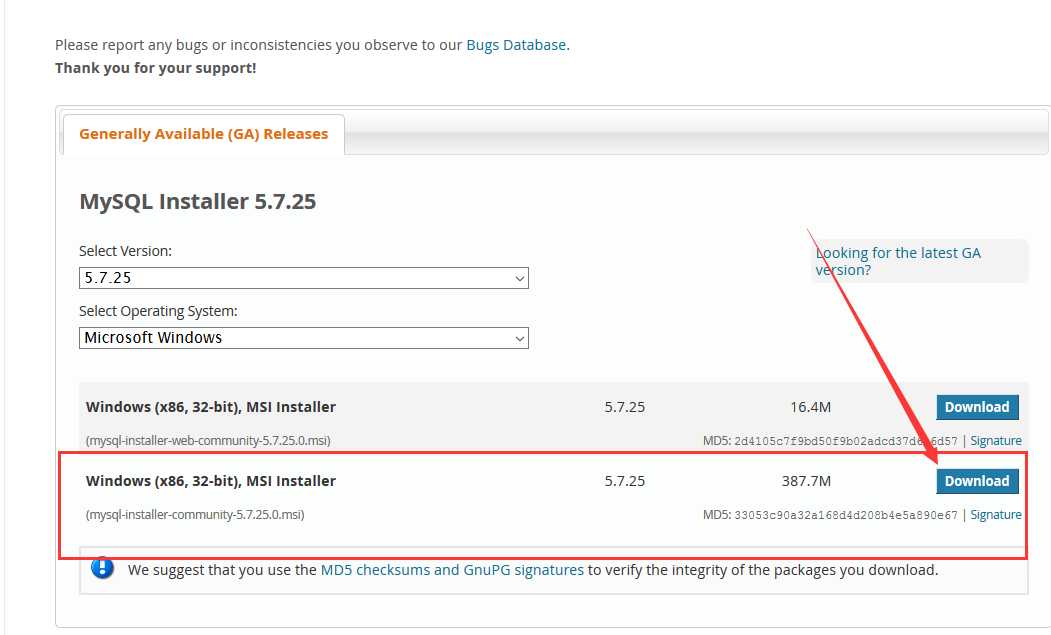The width and height of the screenshot is (1051, 635).
Task: Click the mysql-installer-community-5.7.25.0.msi filename
Action: 195,515
